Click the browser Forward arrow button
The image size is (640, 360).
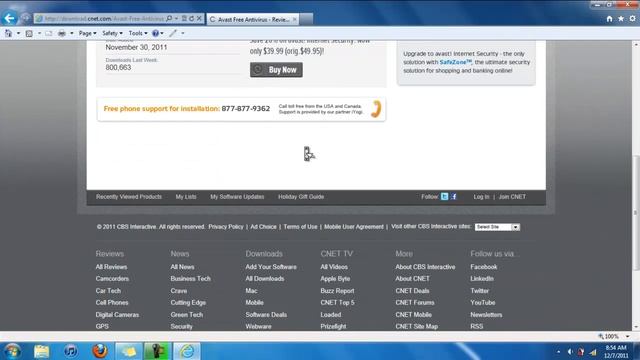coord(25,18)
